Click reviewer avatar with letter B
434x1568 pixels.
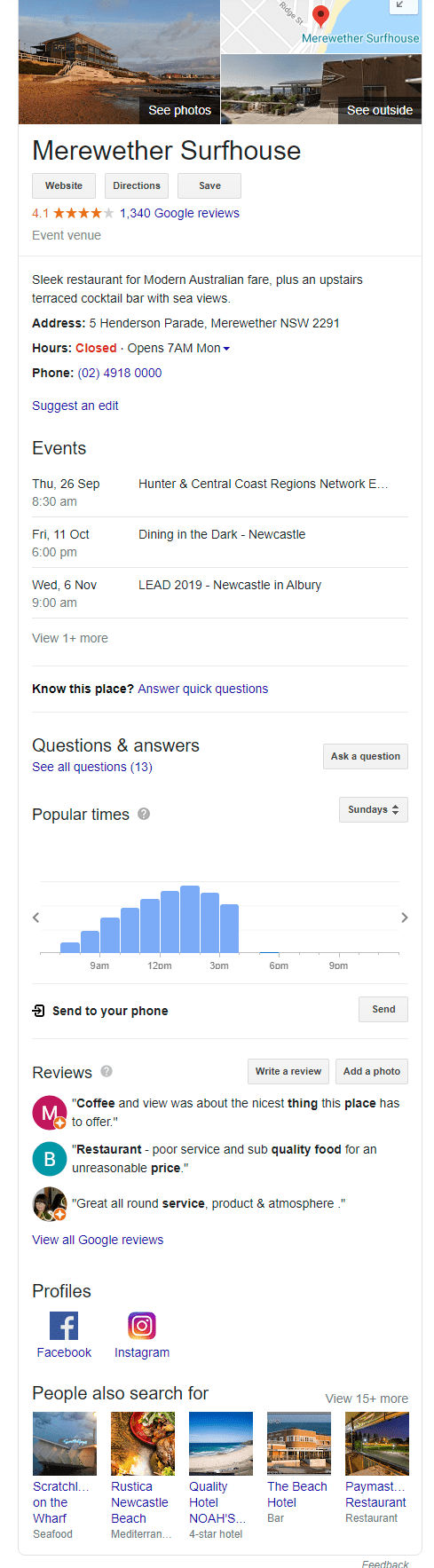(x=50, y=1159)
